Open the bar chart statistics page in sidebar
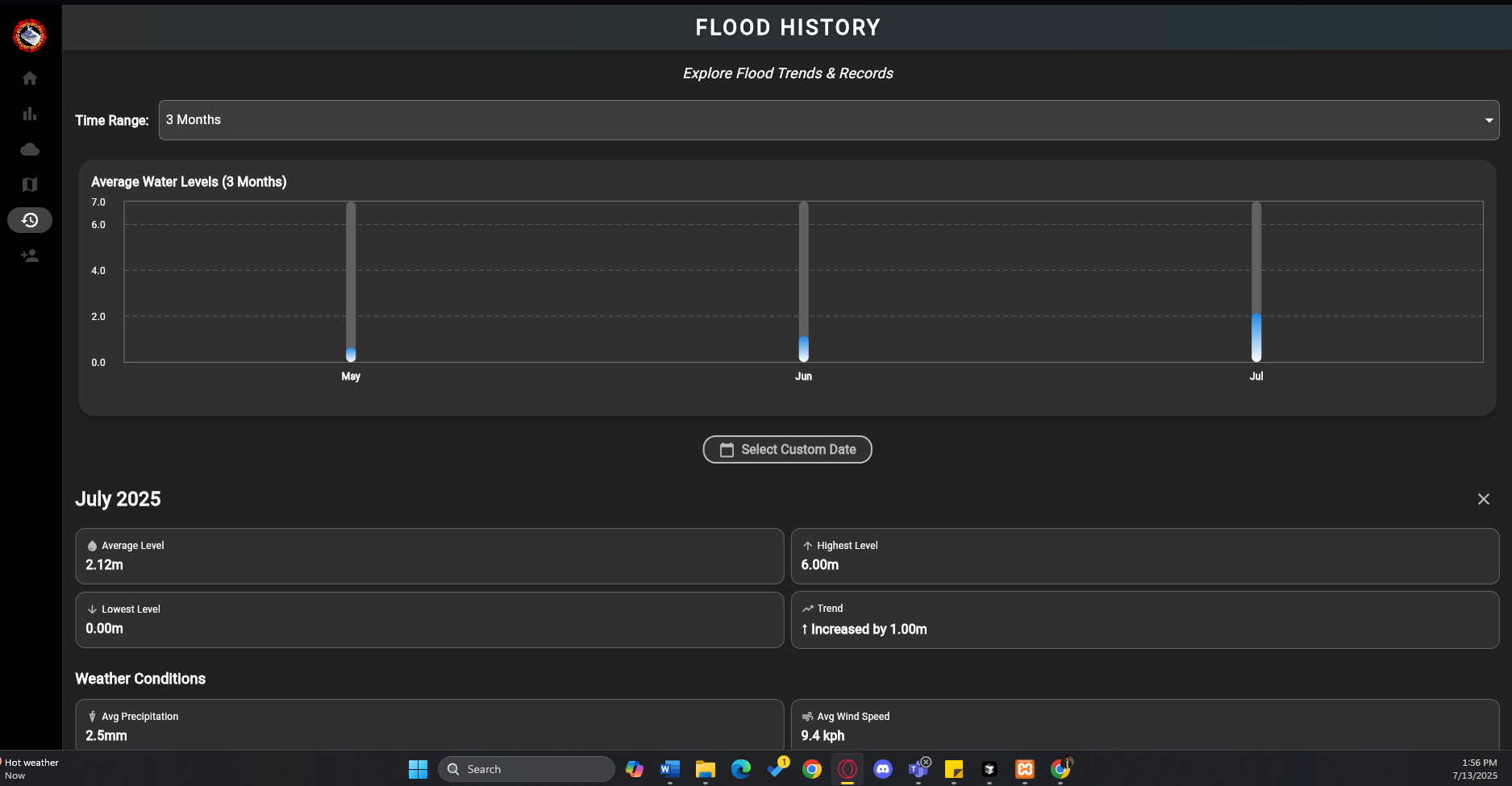Viewport: 1512px width, 786px height. pyautogui.click(x=30, y=114)
